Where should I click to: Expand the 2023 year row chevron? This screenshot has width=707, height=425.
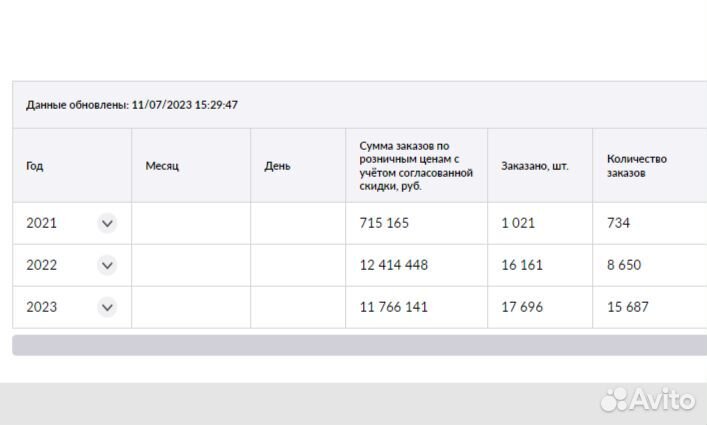pyautogui.click(x=107, y=308)
